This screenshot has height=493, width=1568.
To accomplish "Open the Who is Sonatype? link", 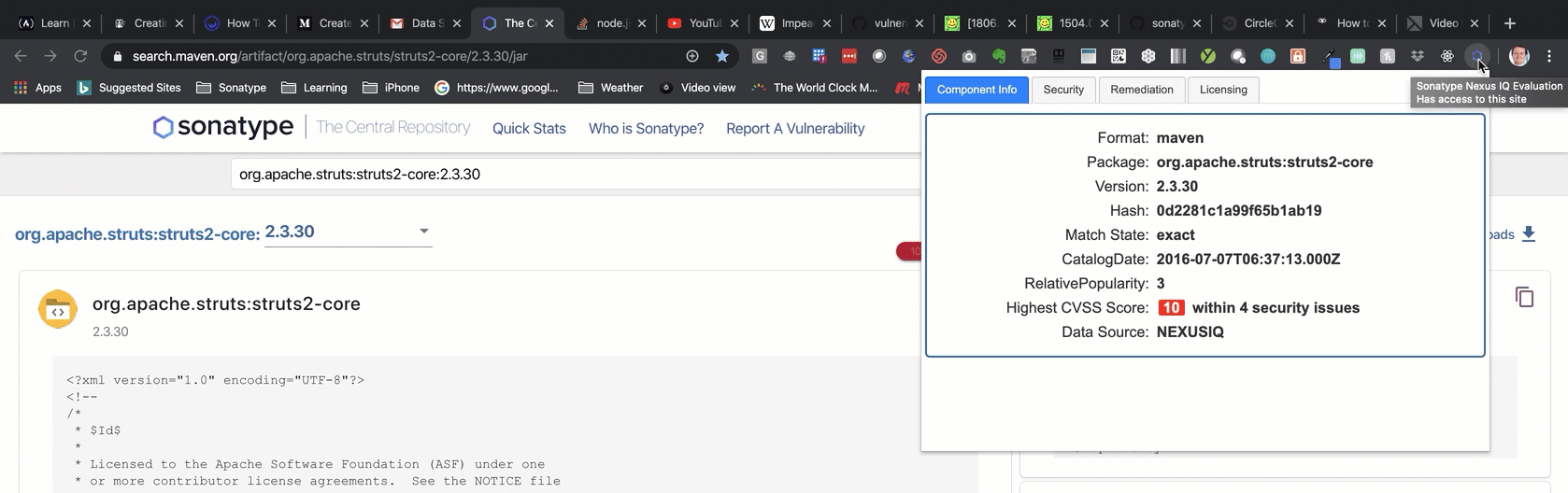I will click(646, 128).
